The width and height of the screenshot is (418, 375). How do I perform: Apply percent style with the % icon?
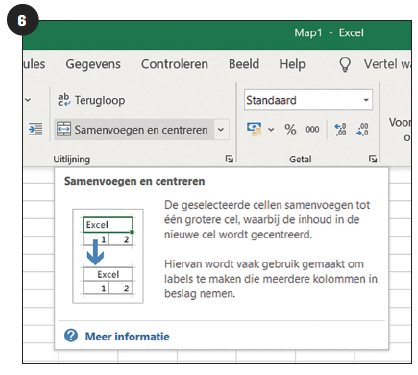[x=290, y=129]
